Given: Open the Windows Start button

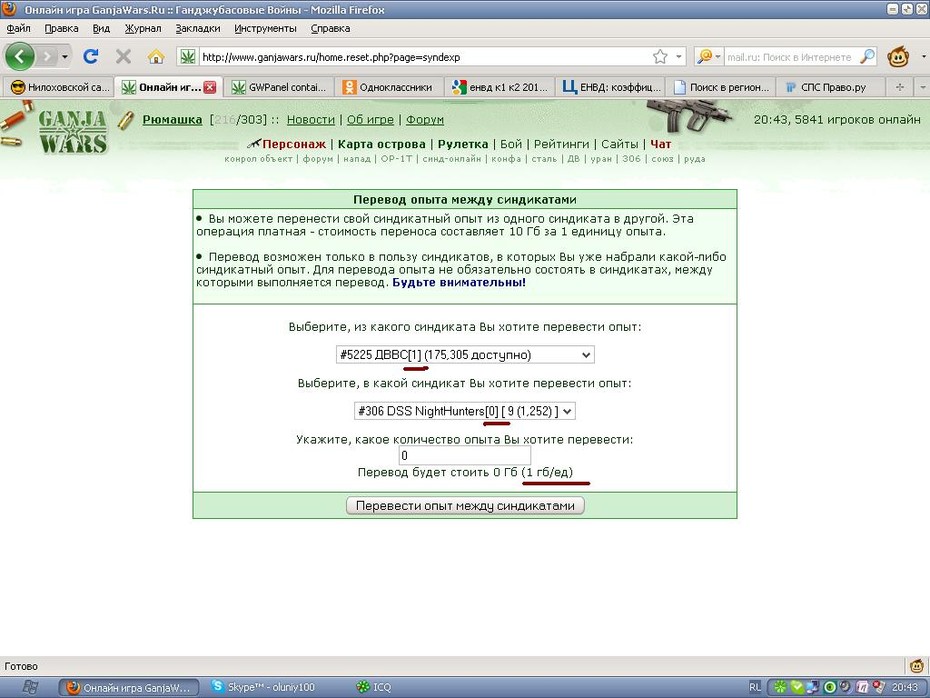Looking at the screenshot, I should (x=30, y=687).
